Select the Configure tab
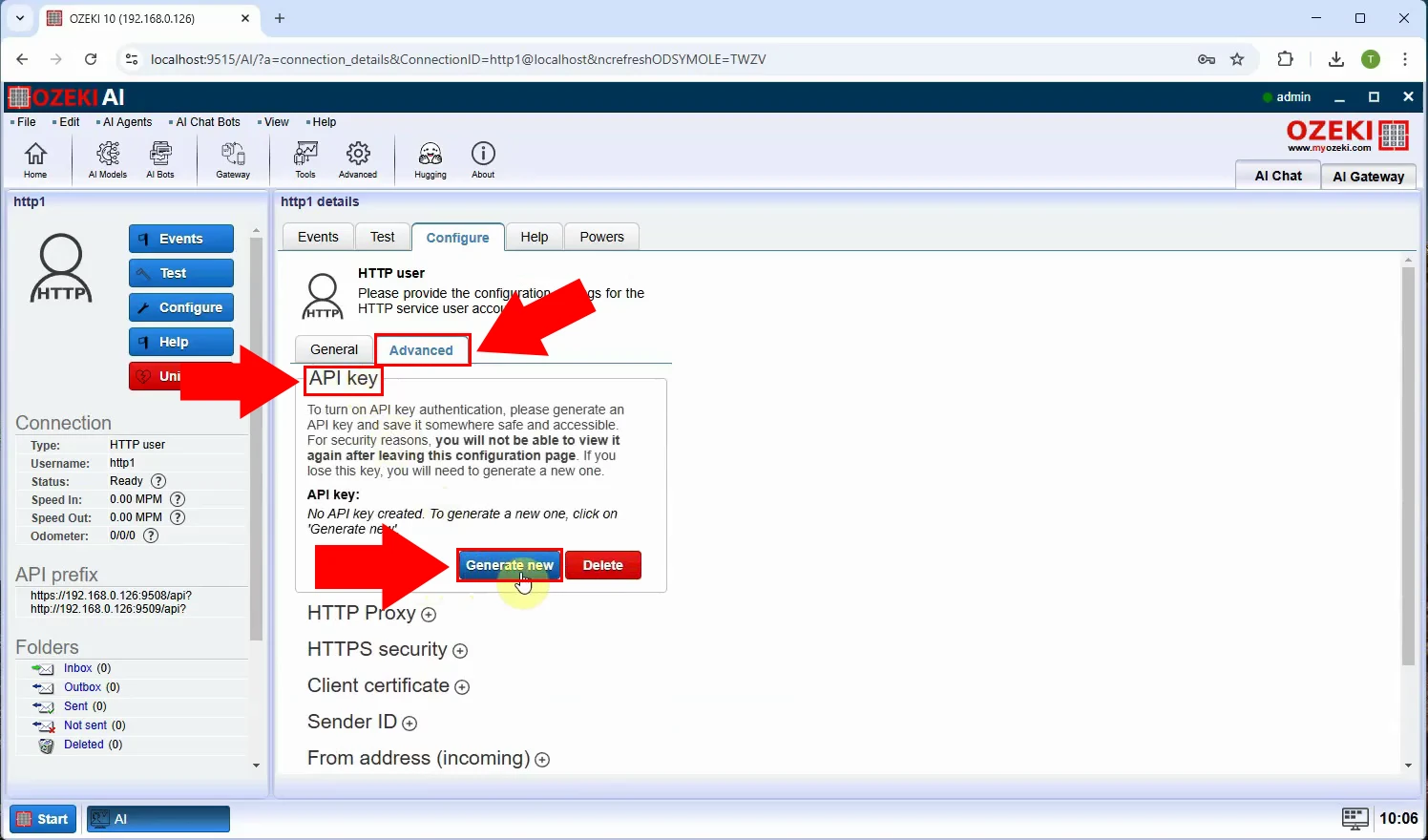The width and height of the screenshot is (1428, 840). [x=458, y=238]
